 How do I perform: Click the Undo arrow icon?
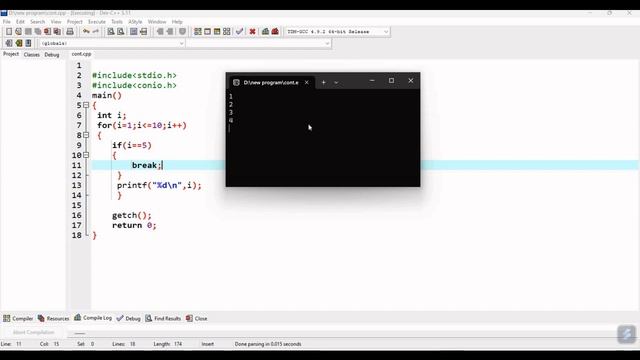coord(86,31)
